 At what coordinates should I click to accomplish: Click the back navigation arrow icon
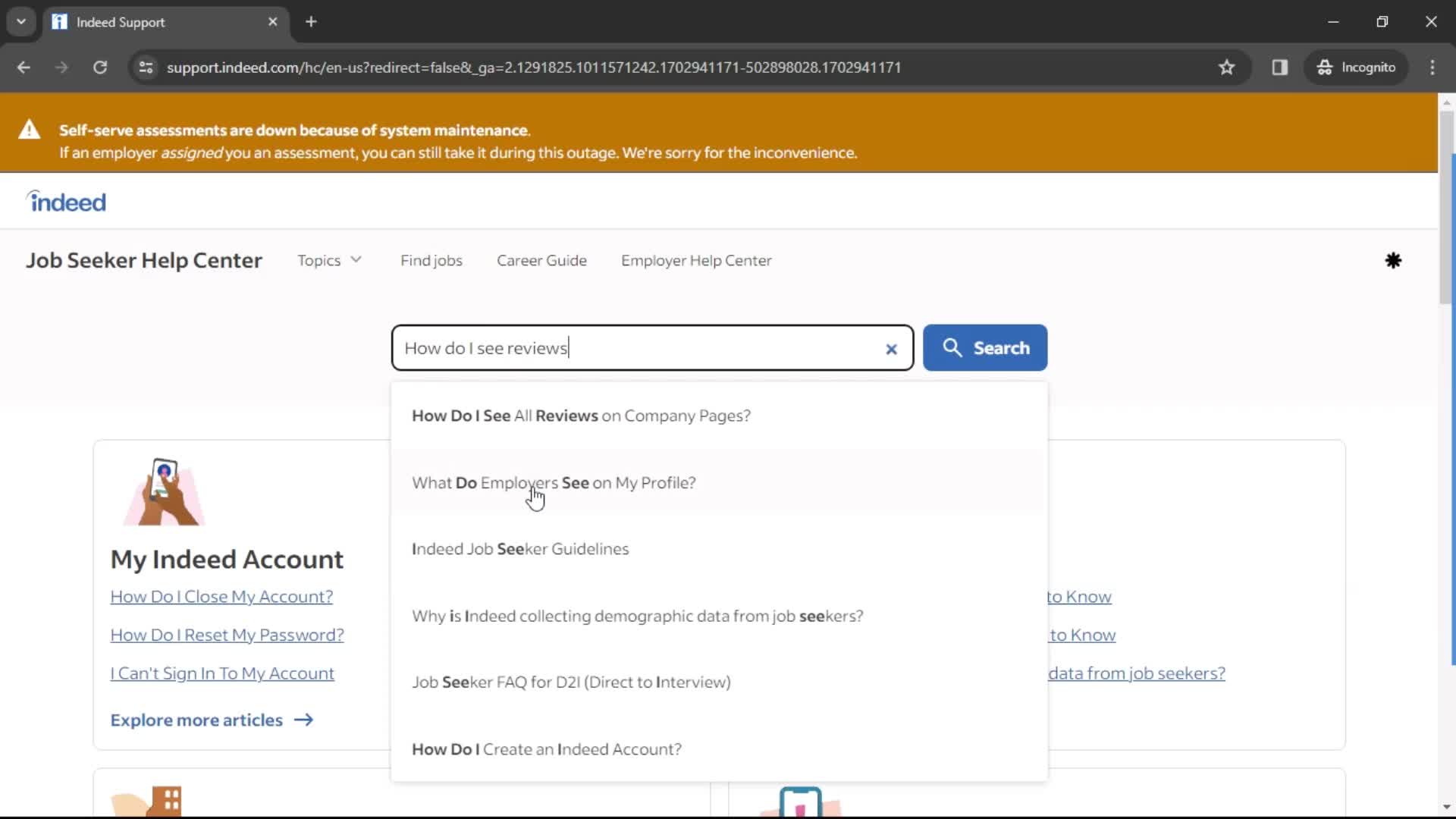coord(23,67)
